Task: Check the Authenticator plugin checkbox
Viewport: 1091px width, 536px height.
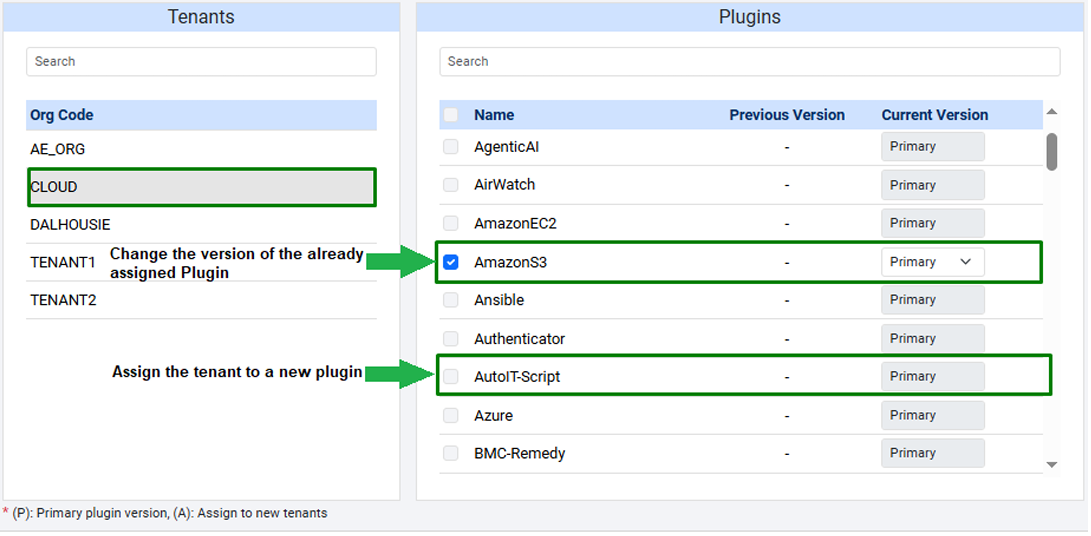Action: (x=451, y=339)
